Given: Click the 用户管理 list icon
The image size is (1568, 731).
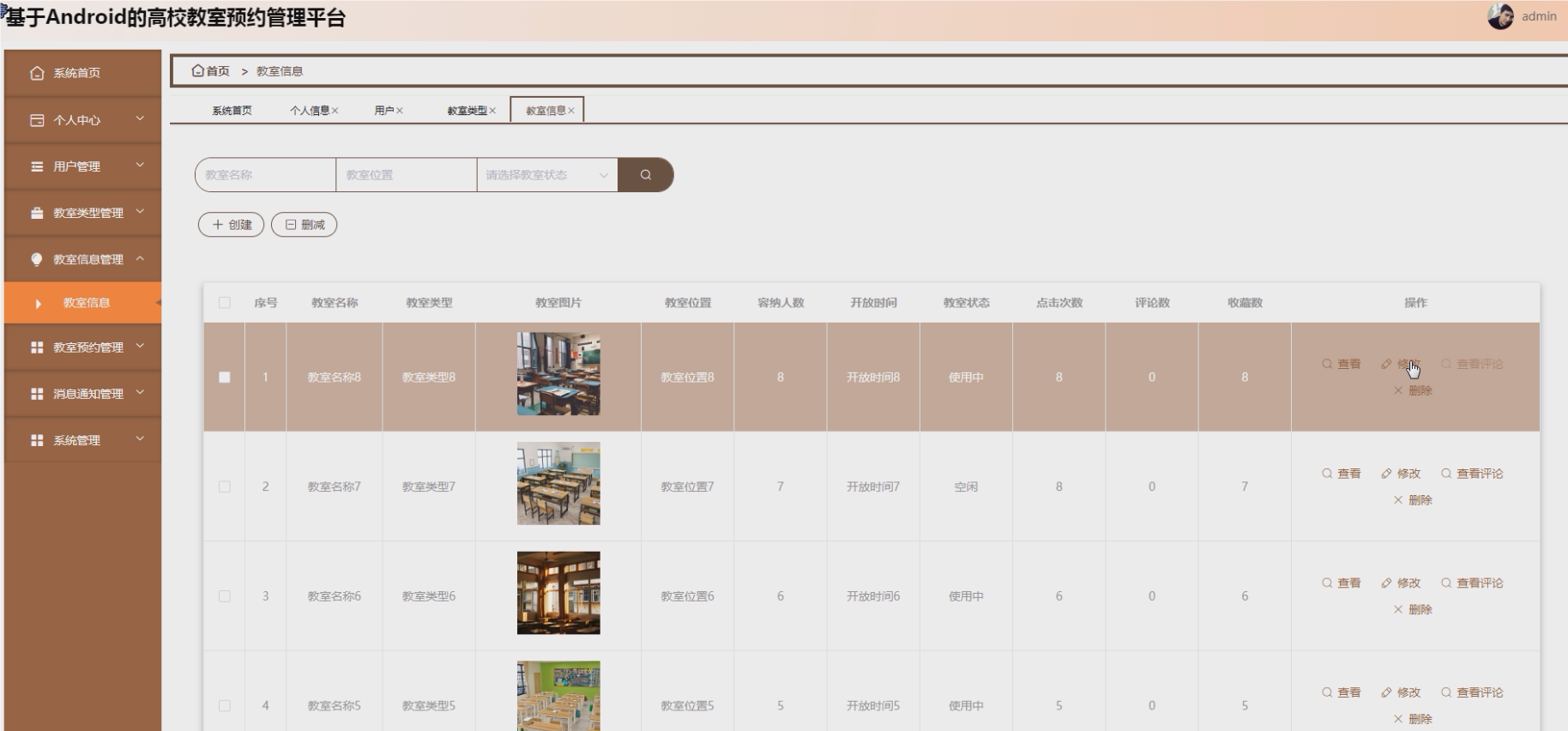Looking at the screenshot, I should pos(37,166).
